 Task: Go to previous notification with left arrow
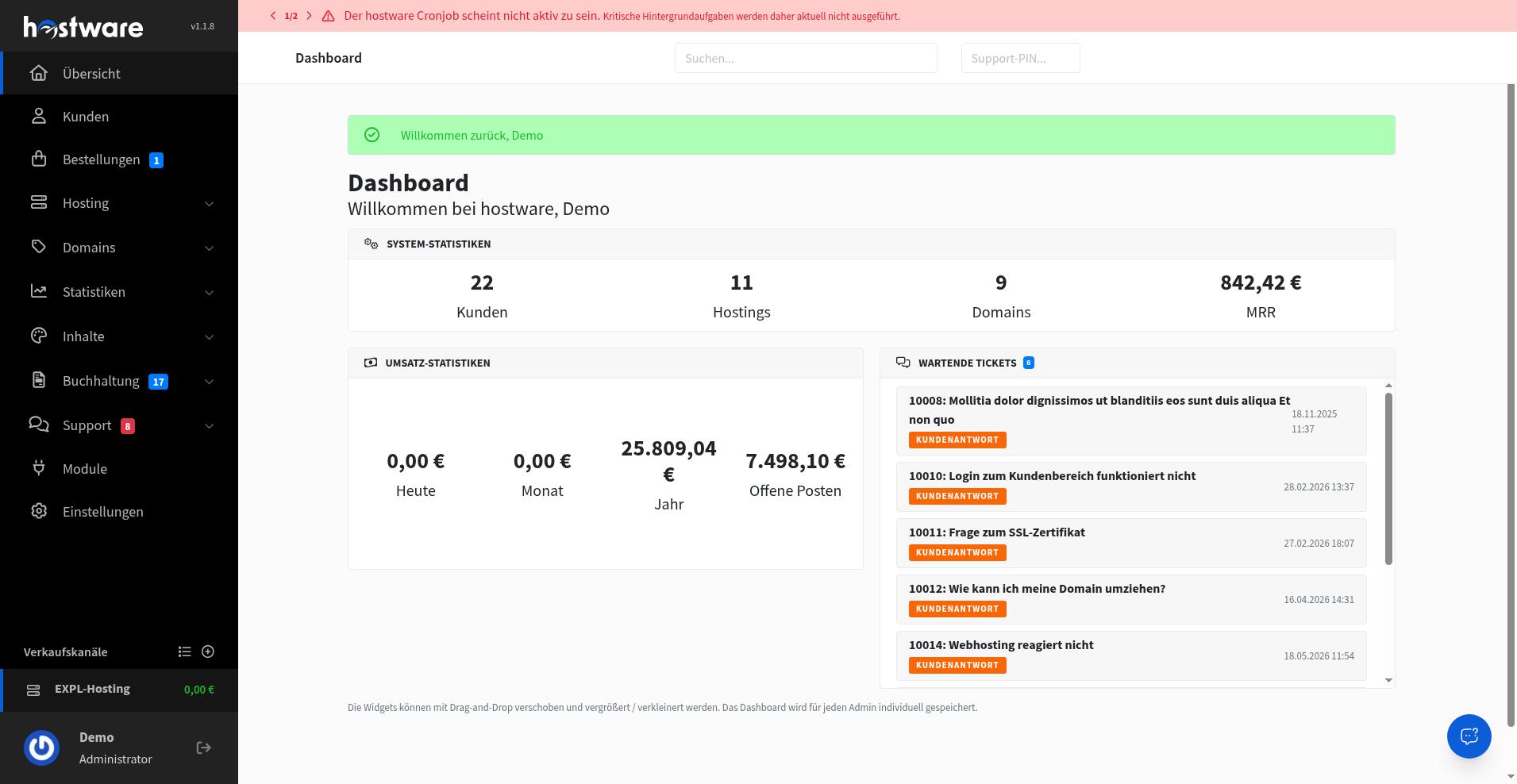[x=273, y=16]
